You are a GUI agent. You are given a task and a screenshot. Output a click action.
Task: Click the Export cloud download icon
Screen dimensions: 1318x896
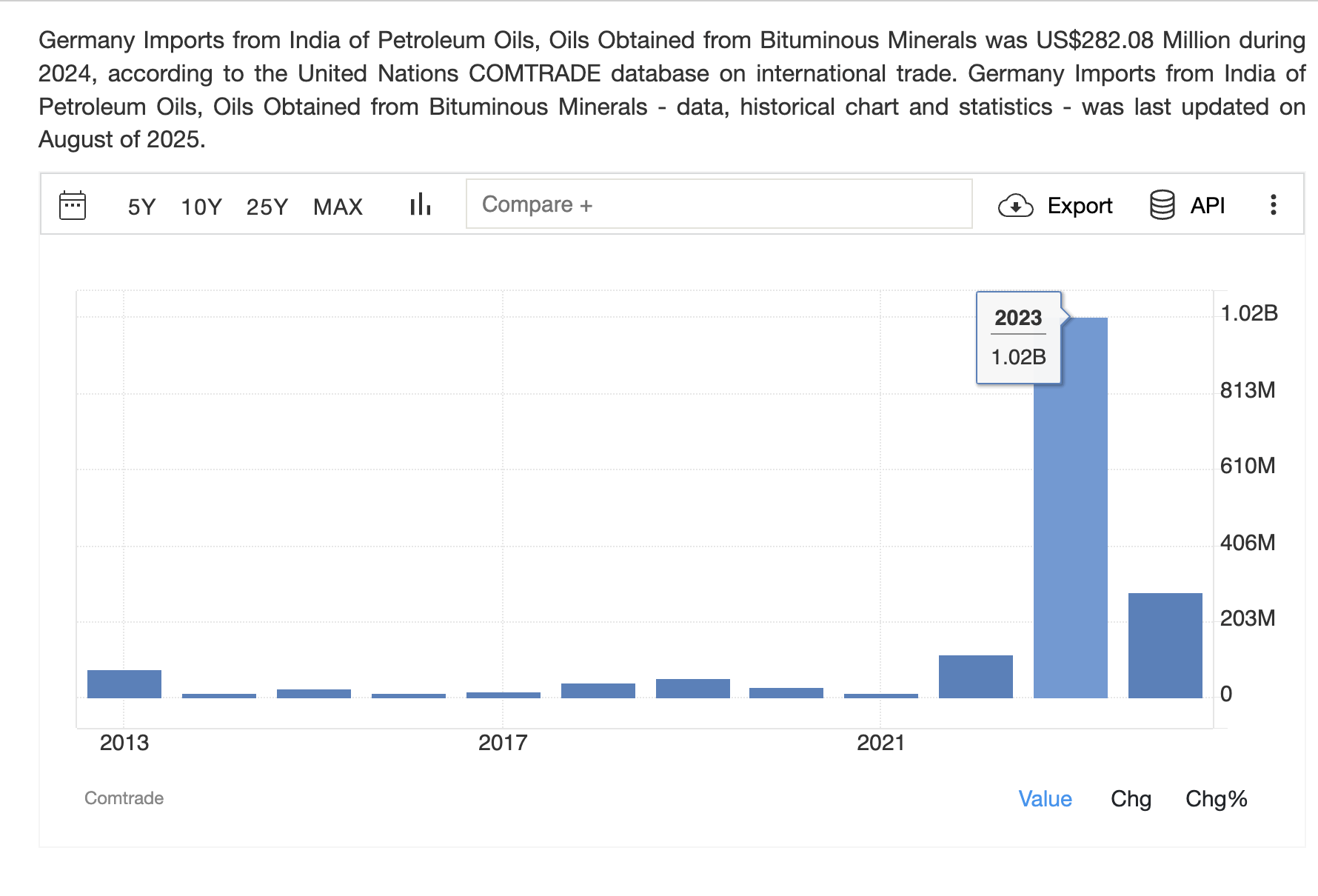(x=1016, y=206)
